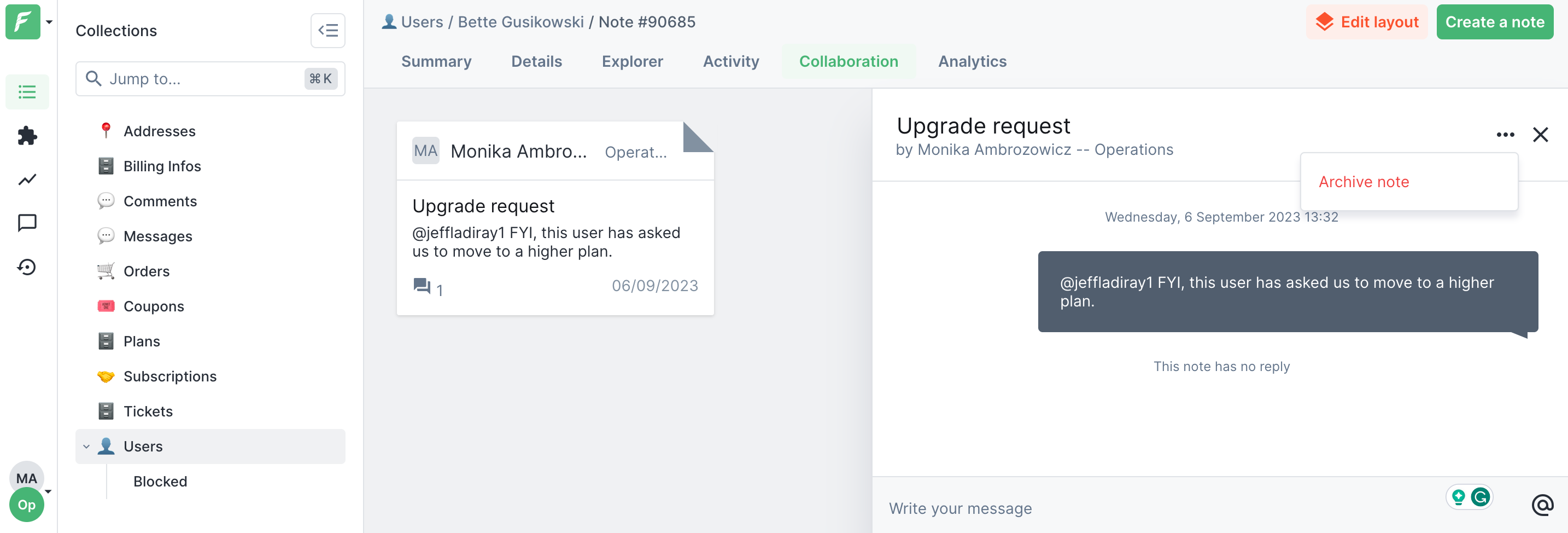Open the dashboard chart line icon
Screen dimensions: 1568x533
tap(27, 179)
